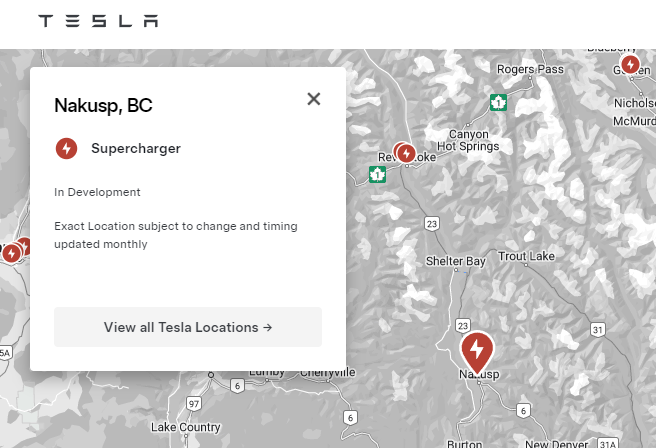This screenshot has width=656, height=448.
Task: Click the Tesla logo in the header
Action: point(97,21)
